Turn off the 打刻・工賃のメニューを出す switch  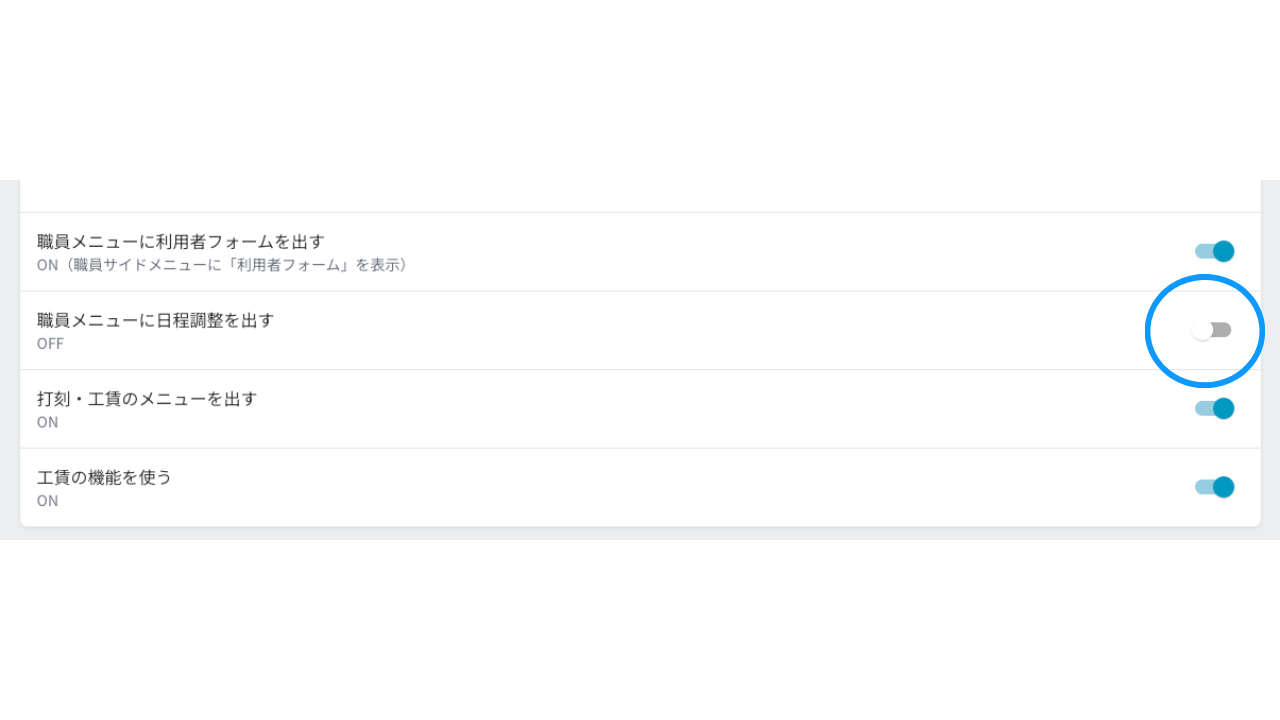(x=1214, y=408)
